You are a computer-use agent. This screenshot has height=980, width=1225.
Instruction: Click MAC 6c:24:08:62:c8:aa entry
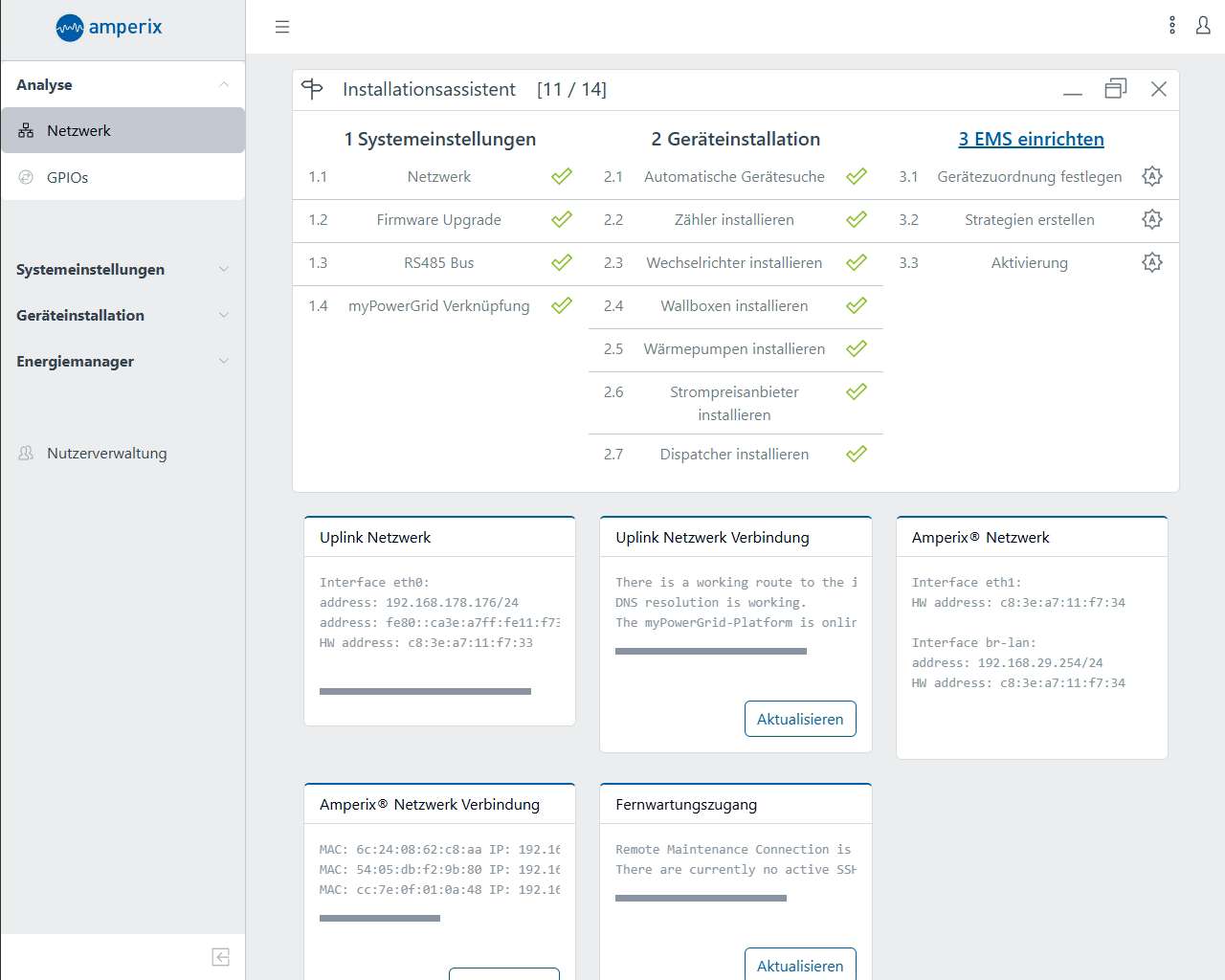440,849
